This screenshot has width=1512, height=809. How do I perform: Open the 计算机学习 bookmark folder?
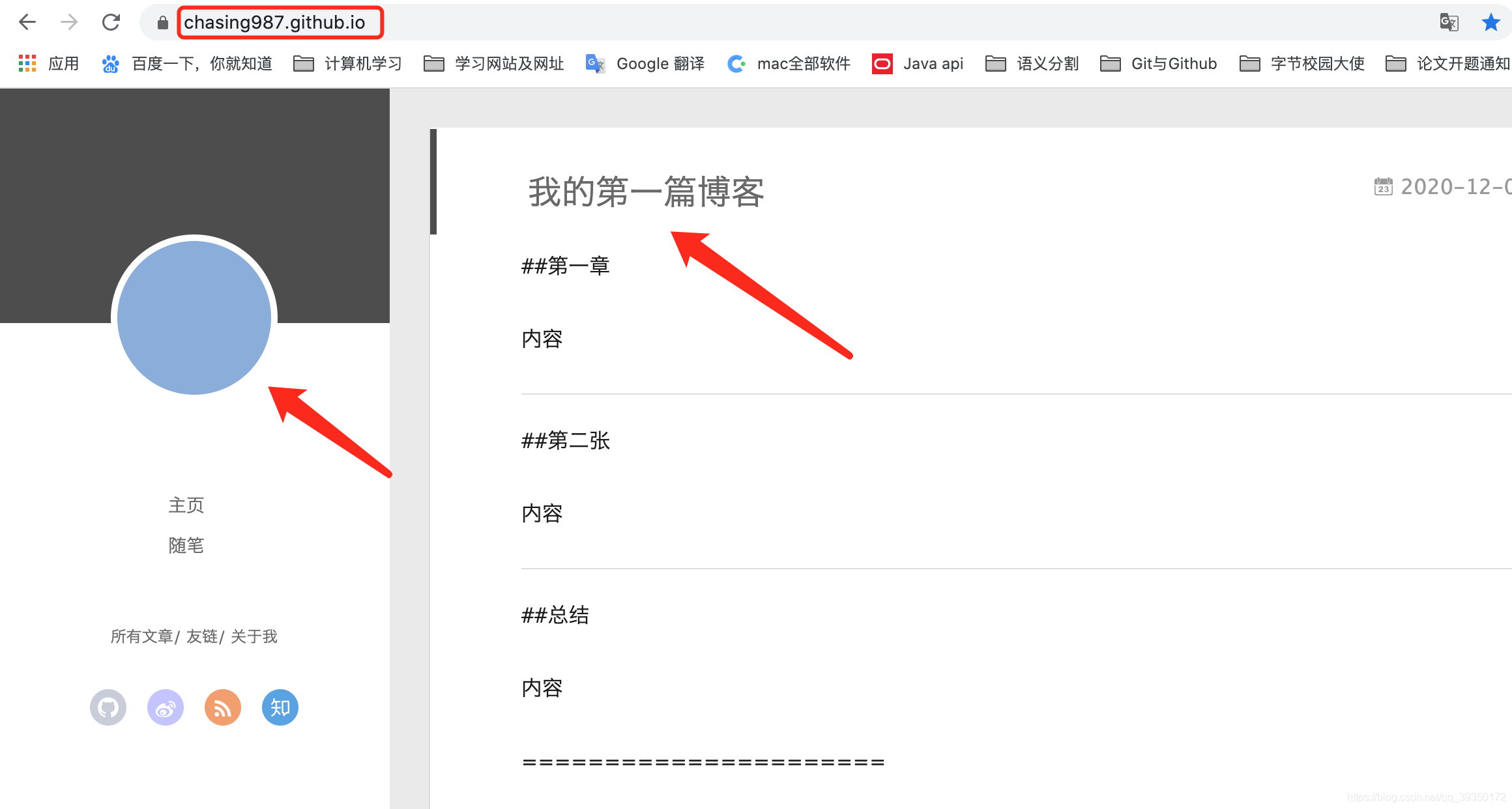[347, 64]
